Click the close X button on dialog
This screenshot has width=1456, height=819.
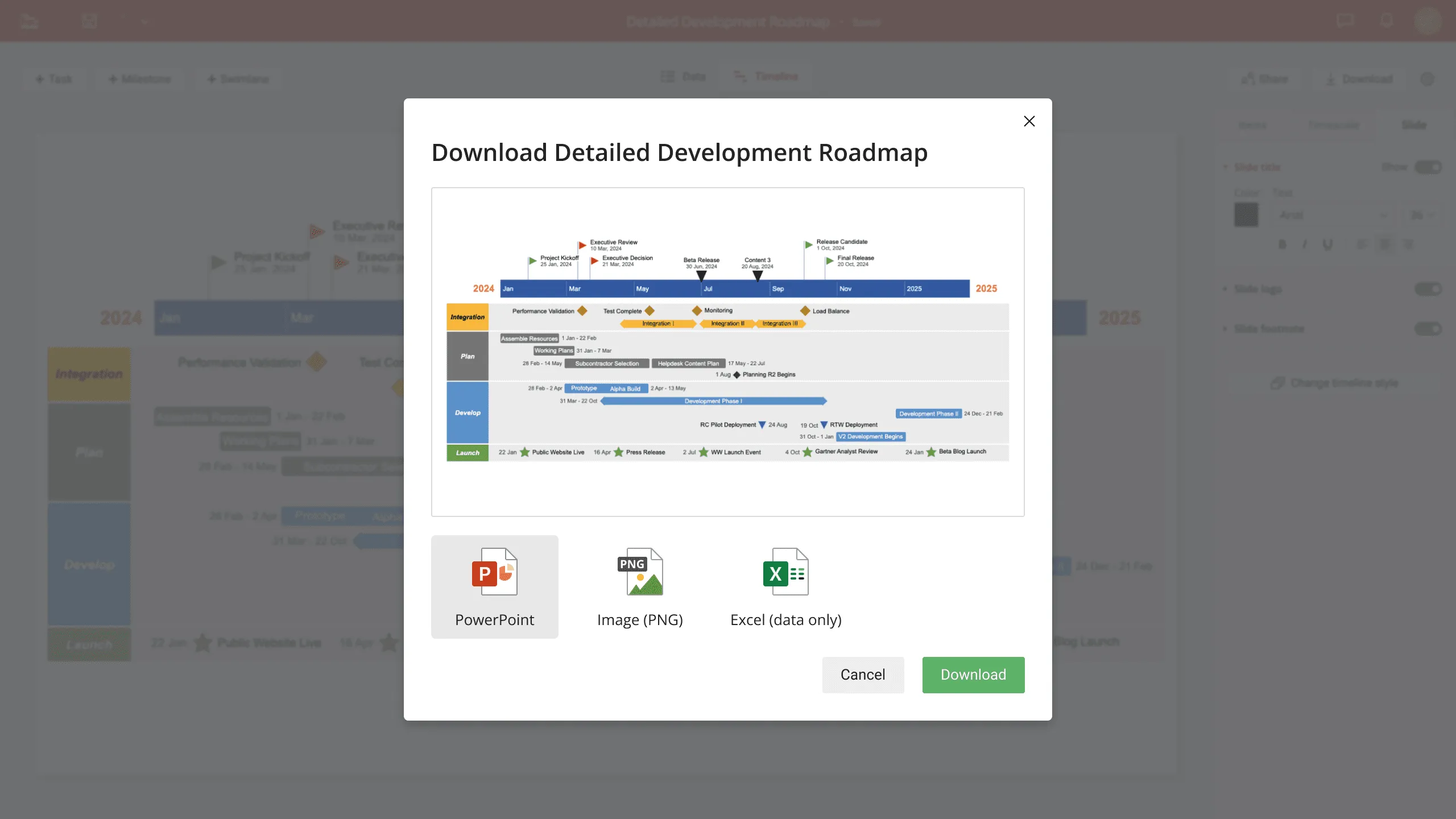point(1030,121)
